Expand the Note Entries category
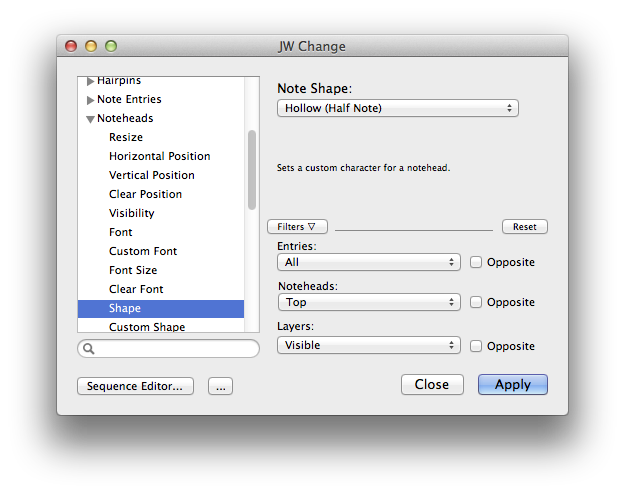The height and width of the screenshot is (494, 625). 91,100
